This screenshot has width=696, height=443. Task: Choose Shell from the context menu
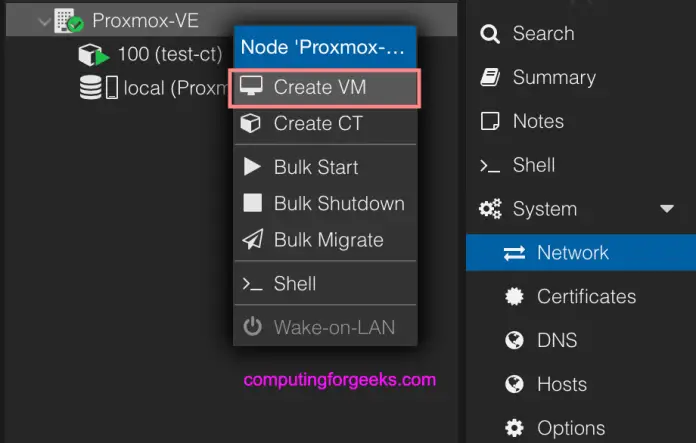(x=294, y=284)
